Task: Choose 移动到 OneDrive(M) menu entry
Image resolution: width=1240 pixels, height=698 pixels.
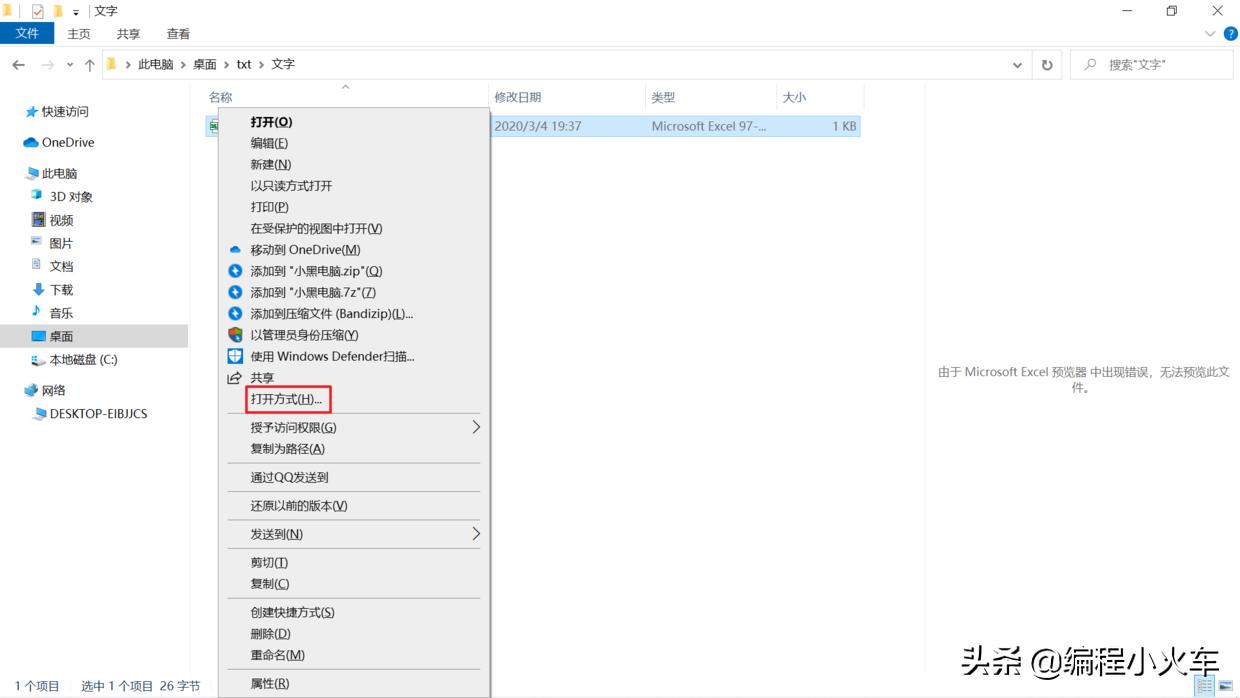Action: click(354, 250)
